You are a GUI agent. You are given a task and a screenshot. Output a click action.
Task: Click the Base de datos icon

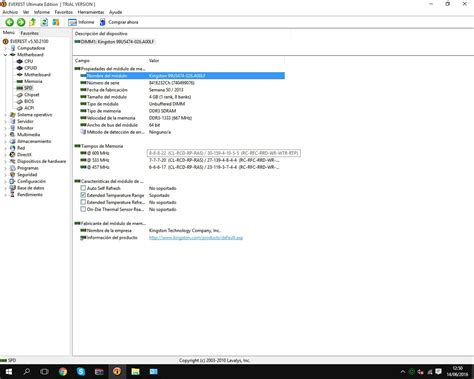[x=13, y=188]
